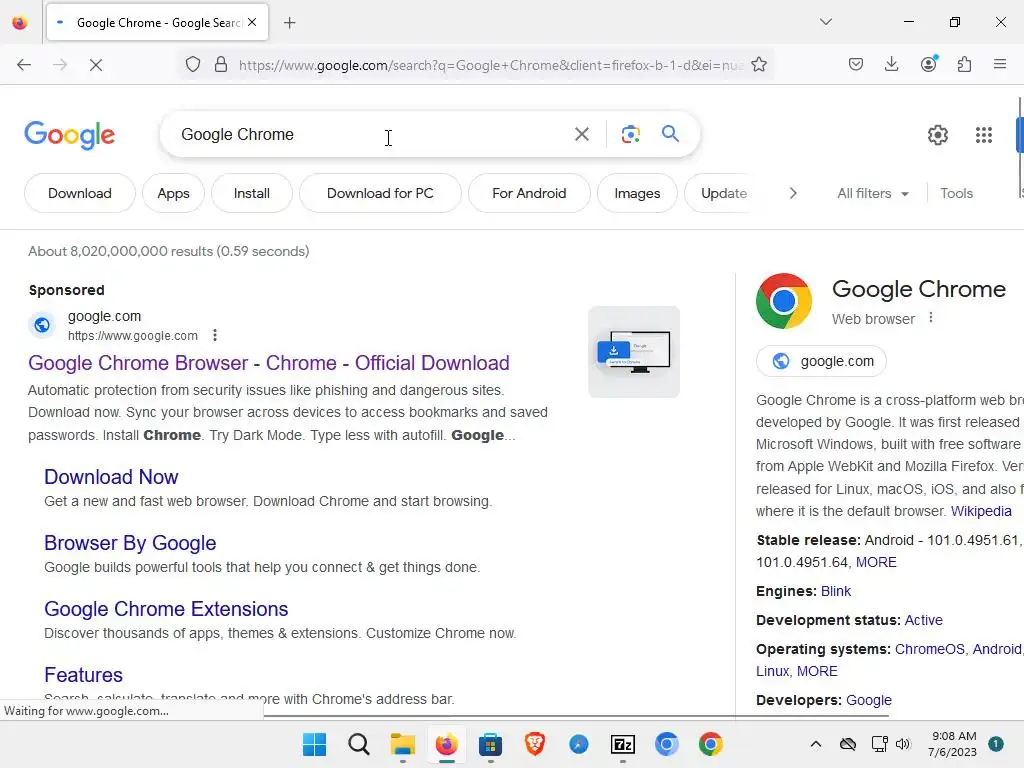Select the Update filter chip
Viewport: 1024px width, 768px height.
click(x=724, y=193)
